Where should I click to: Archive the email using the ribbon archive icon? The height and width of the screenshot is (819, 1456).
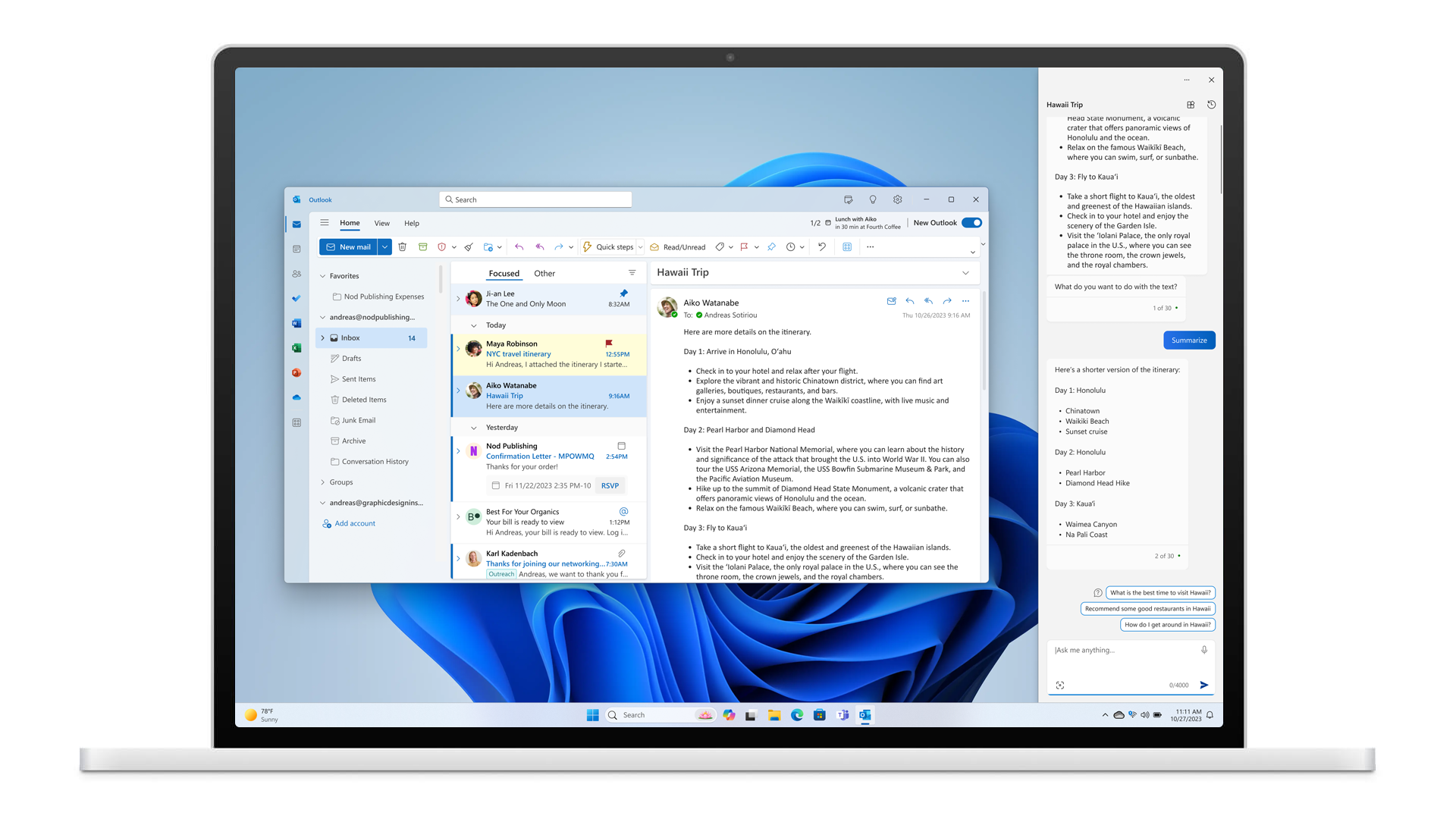423,247
